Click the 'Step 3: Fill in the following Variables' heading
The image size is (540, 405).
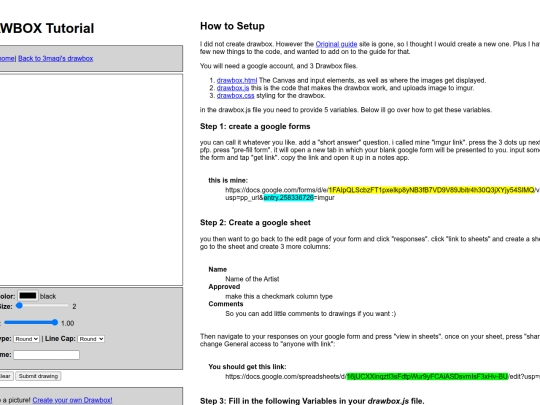click(312, 401)
